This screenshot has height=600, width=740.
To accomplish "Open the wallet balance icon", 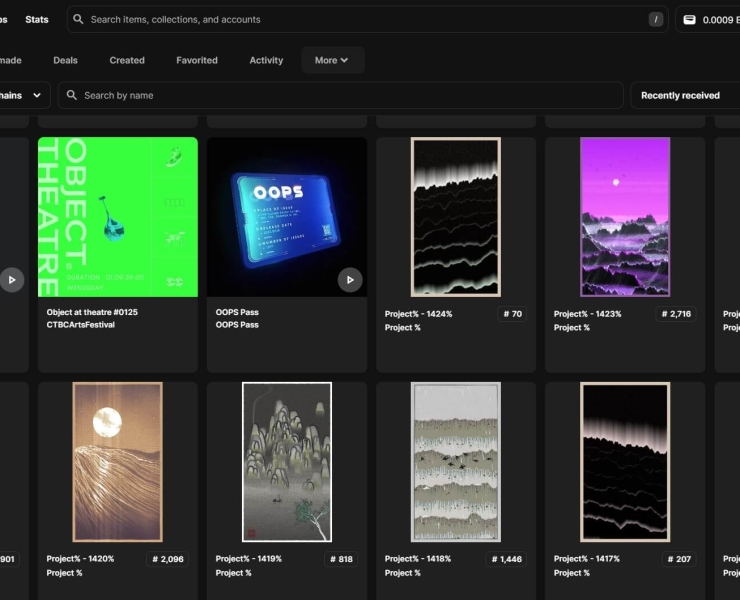I will coord(689,19).
